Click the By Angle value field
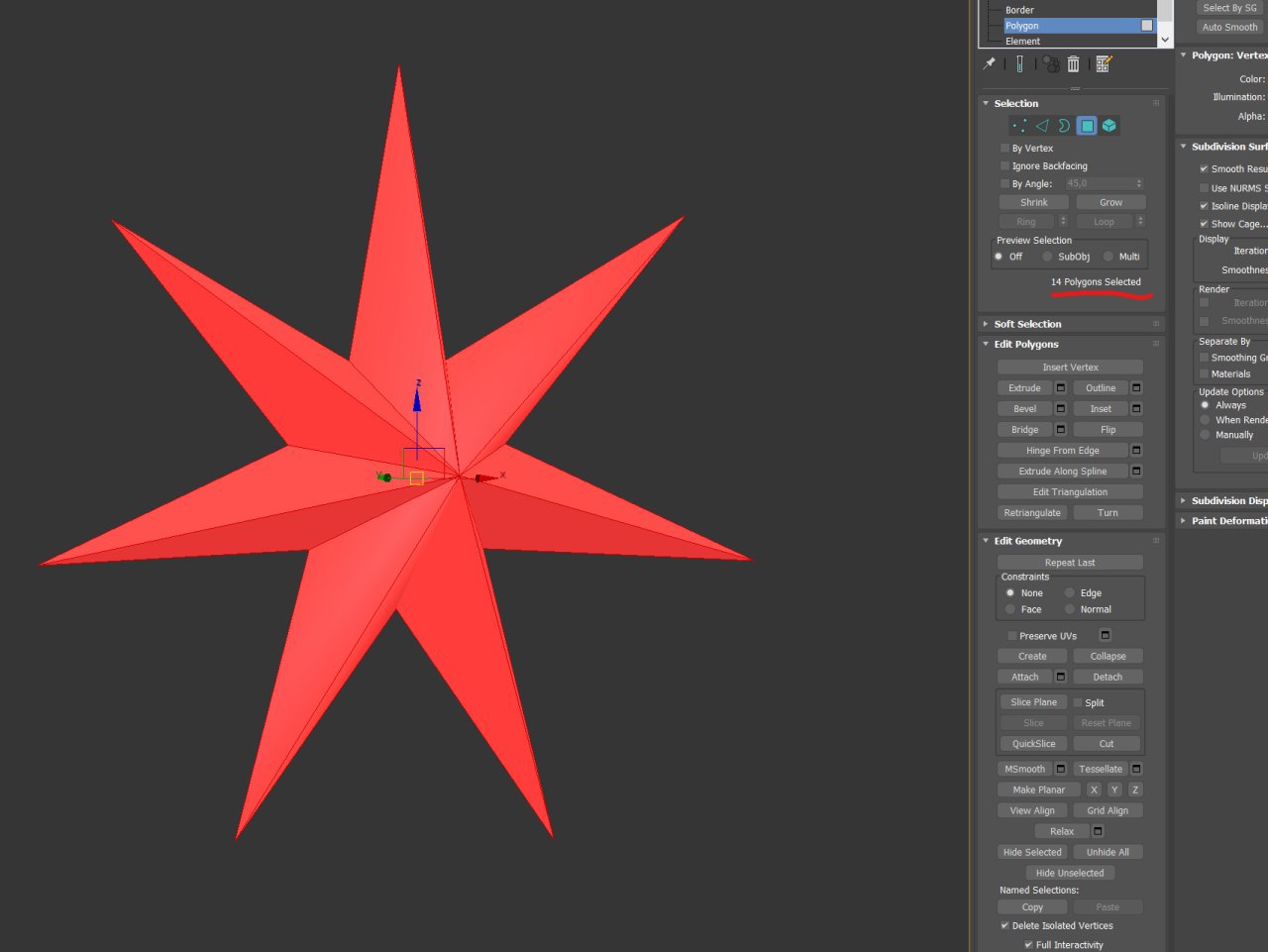This screenshot has width=1268, height=952. click(x=1100, y=184)
